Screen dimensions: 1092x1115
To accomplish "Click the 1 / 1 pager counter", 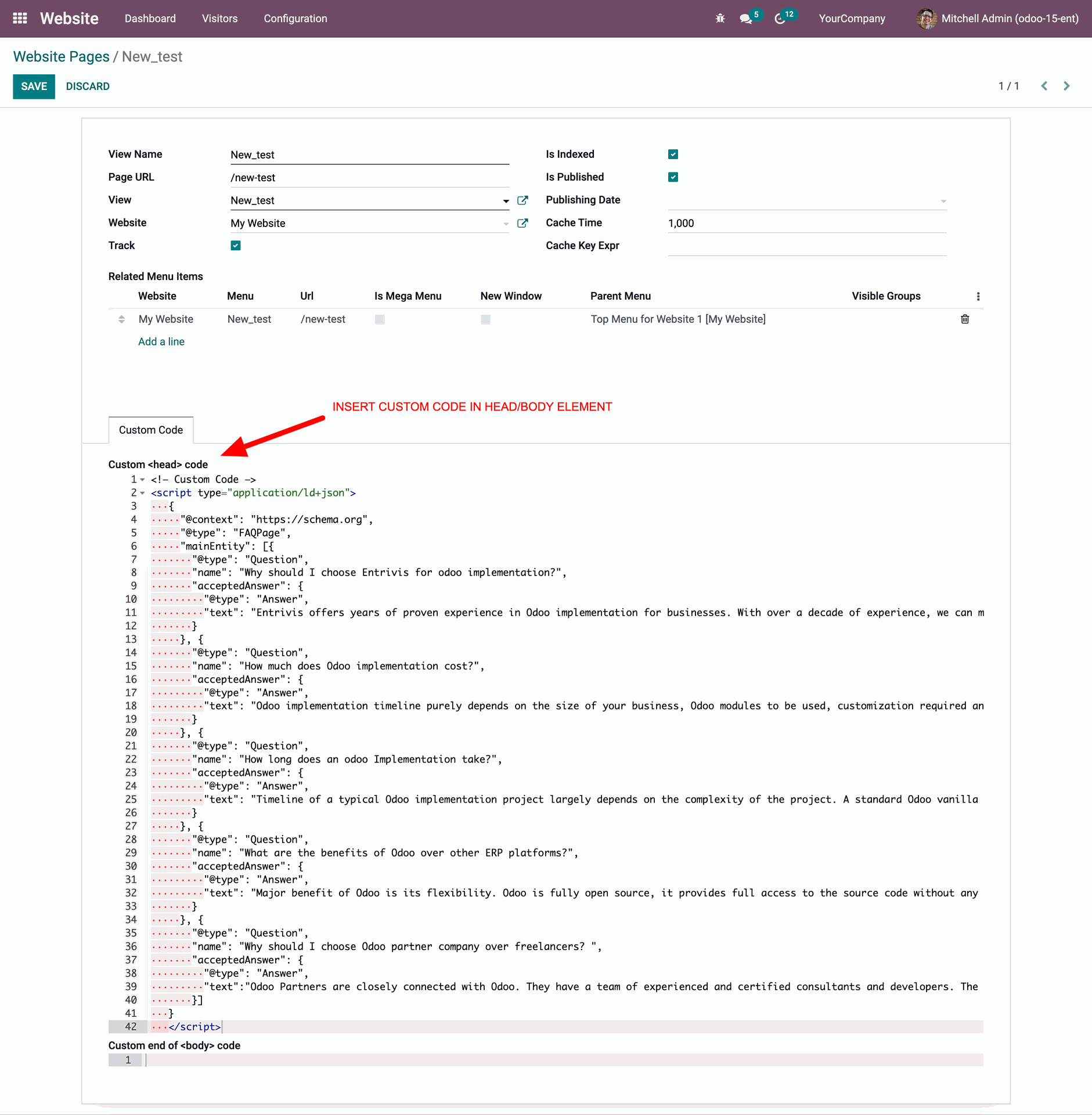I will tap(1008, 87).
